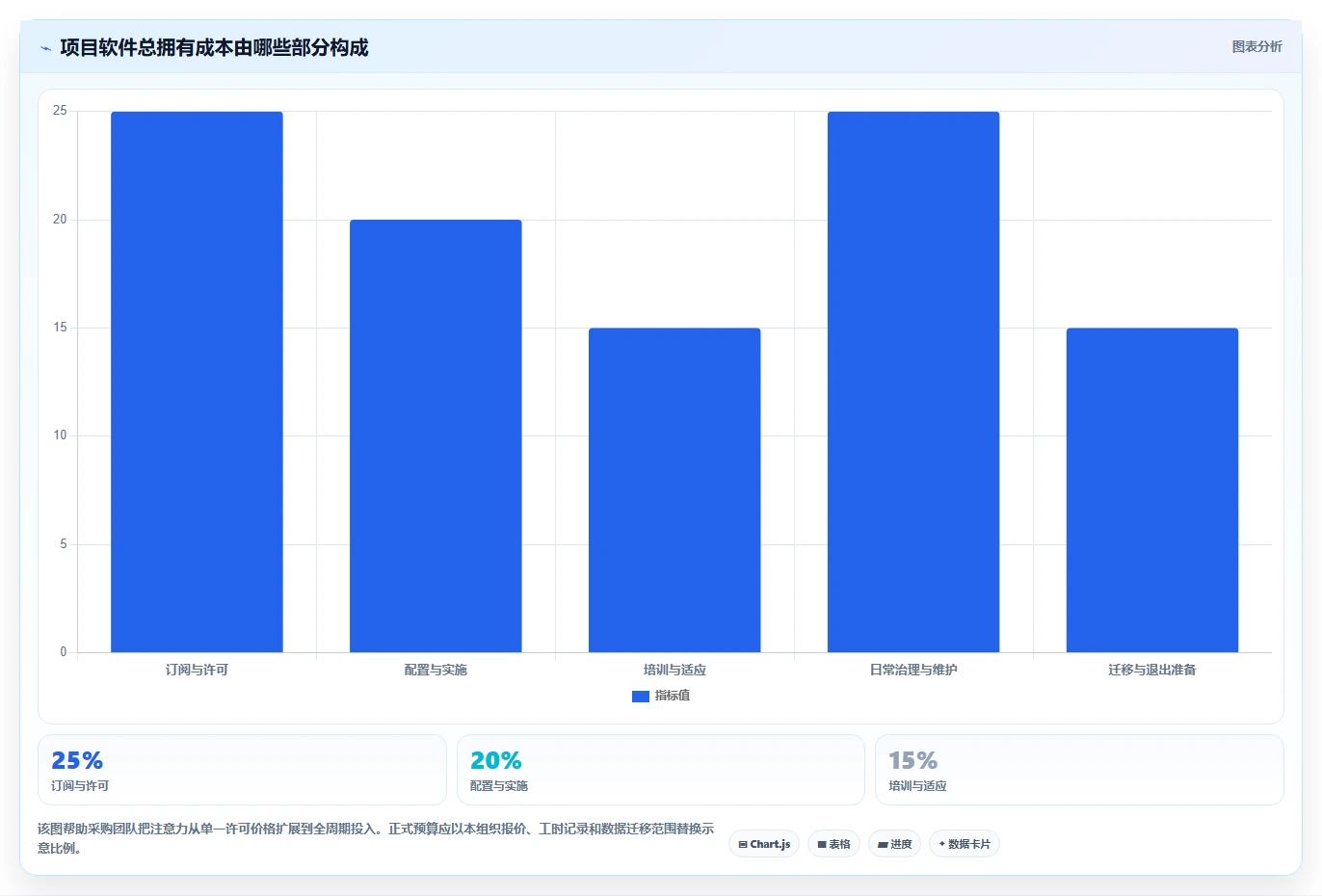The height and width of the screenshot is (896, 1322).
Task: Click the 迁移与退出准备 x-axis label
Action: click(1152, 670)
